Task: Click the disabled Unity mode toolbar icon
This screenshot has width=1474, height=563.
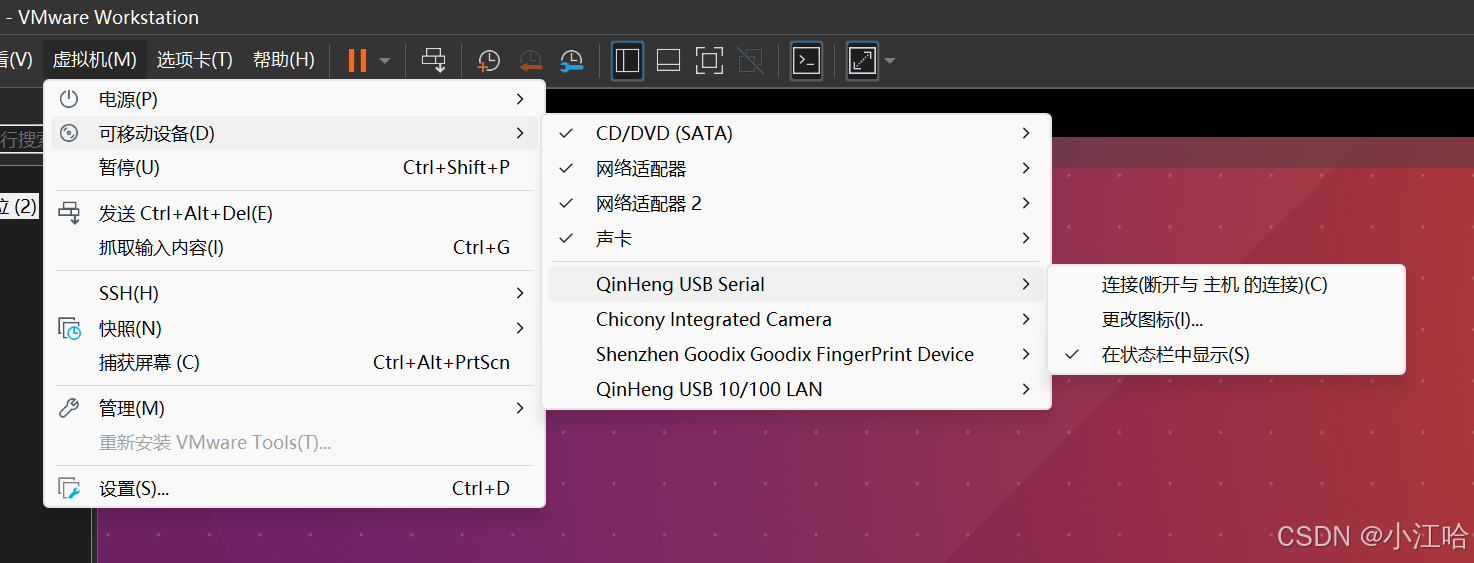Action: click(x=750, y=61)
